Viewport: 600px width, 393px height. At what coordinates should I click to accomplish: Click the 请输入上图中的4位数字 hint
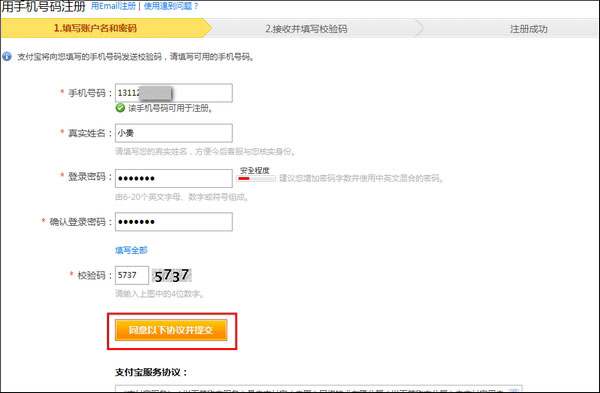pos(160,294)
